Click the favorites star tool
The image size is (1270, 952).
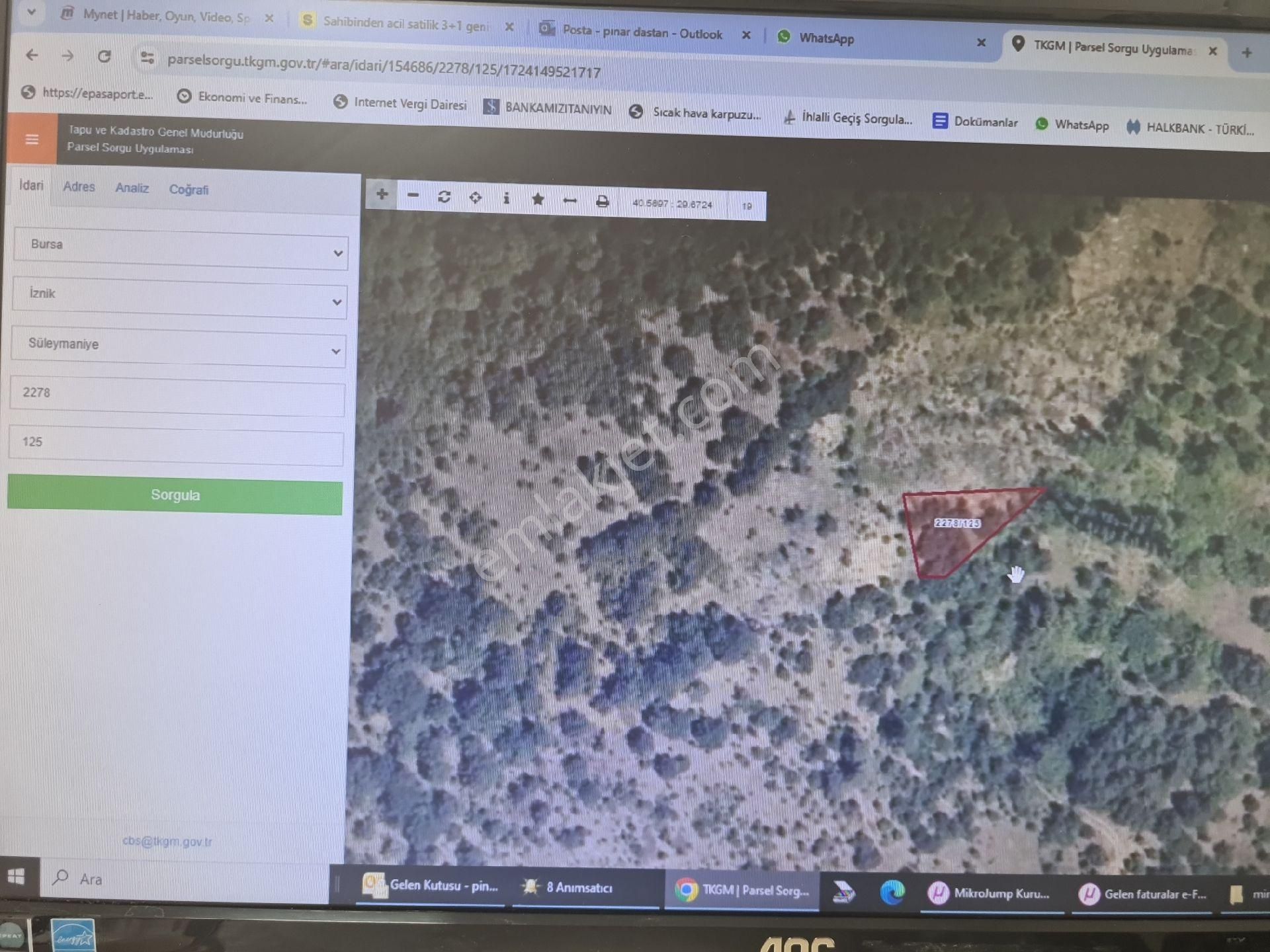(538, 199)
